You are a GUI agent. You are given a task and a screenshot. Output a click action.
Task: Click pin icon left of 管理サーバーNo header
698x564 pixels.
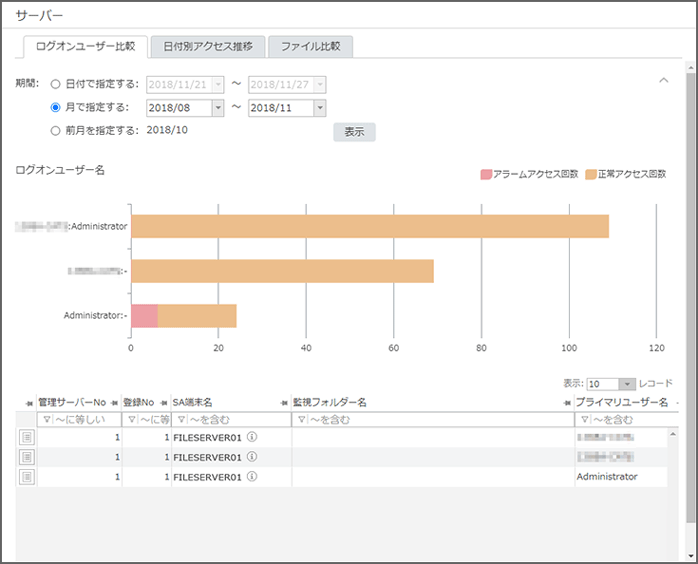tap(29, 402)
